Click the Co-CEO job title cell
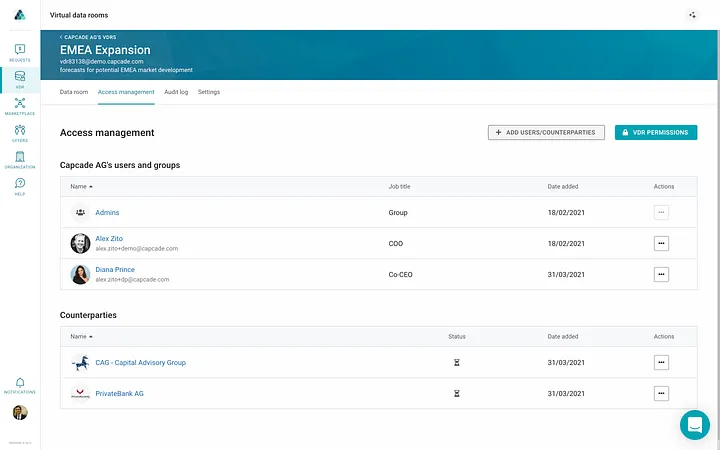This screenshot has width=720, height=450. point(400,275)
